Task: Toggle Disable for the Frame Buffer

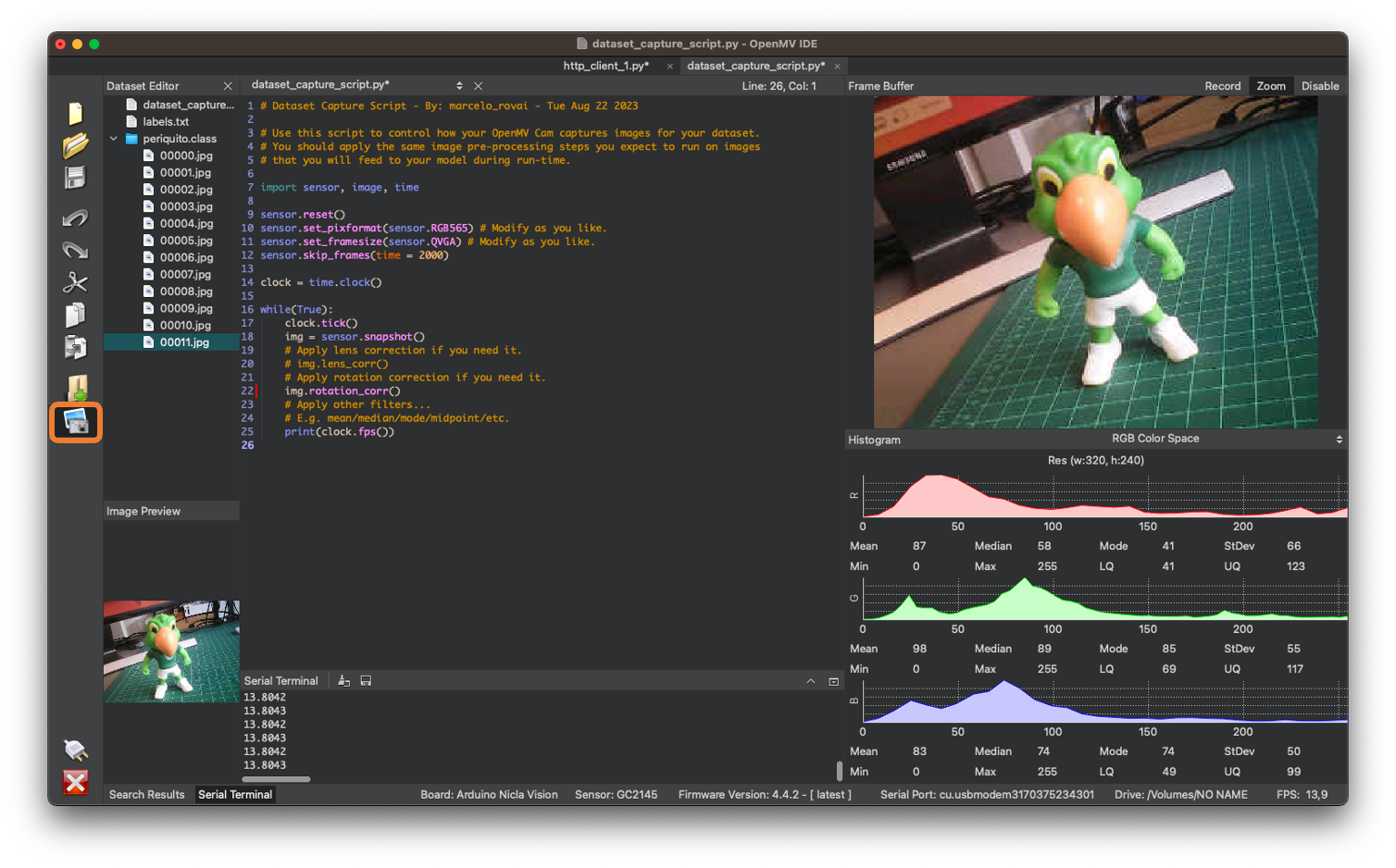Action: 1319,86
